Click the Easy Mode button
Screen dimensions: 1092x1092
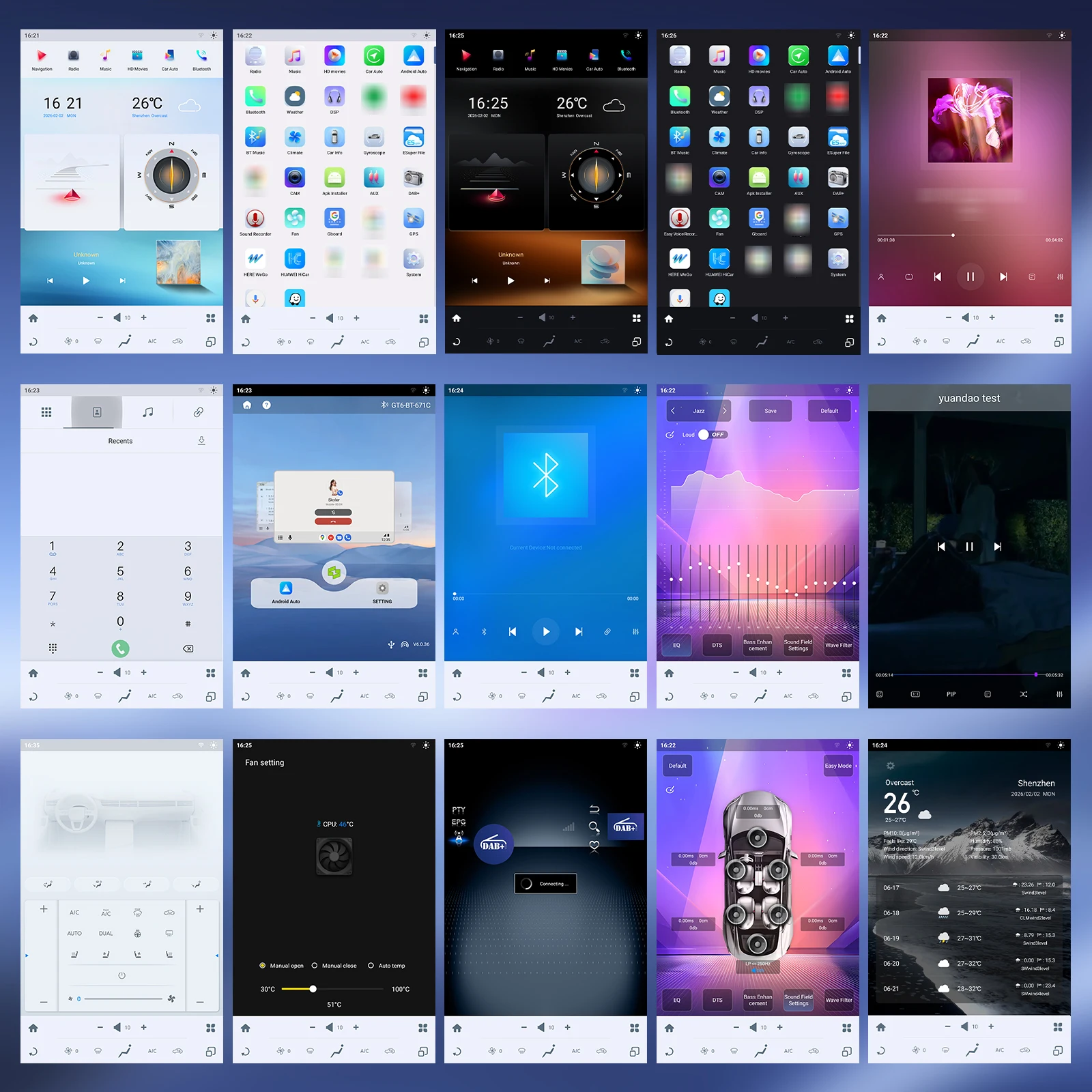[x=838, y=766]
